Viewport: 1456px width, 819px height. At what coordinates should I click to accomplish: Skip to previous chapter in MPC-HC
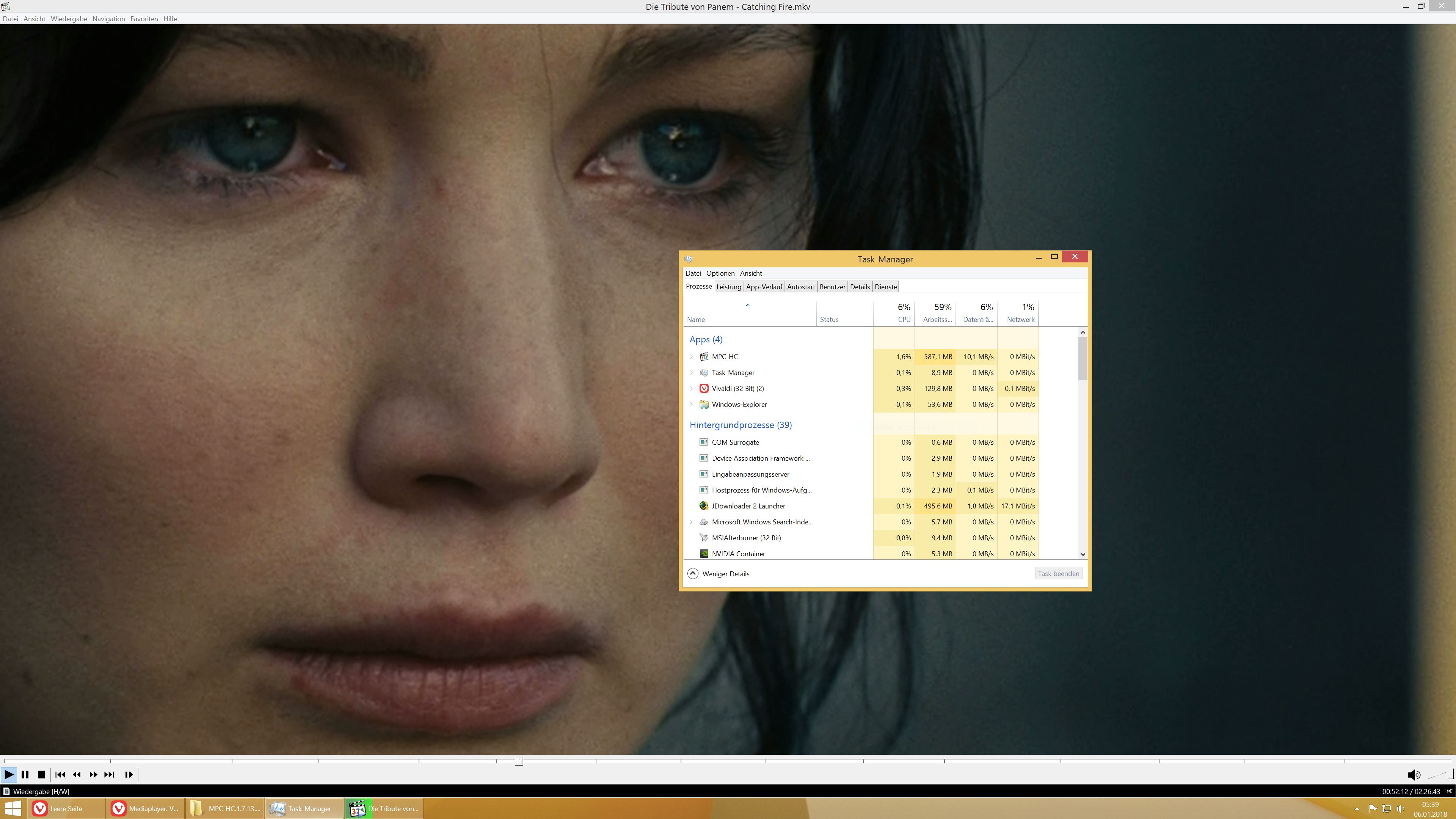click(x=60, y=774)
